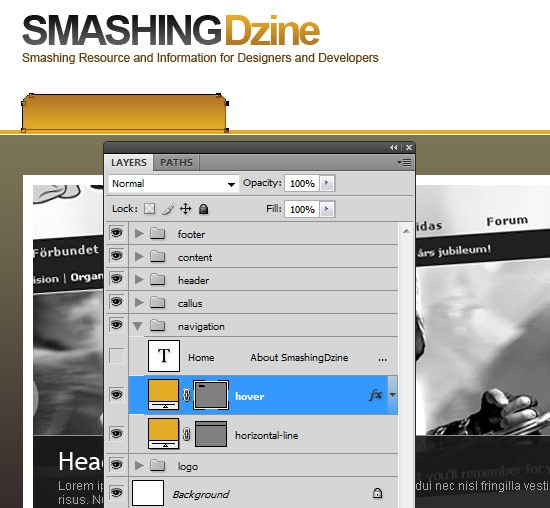550x508 pixels.
Task: Hide the logo group
Action: [116, 464]
